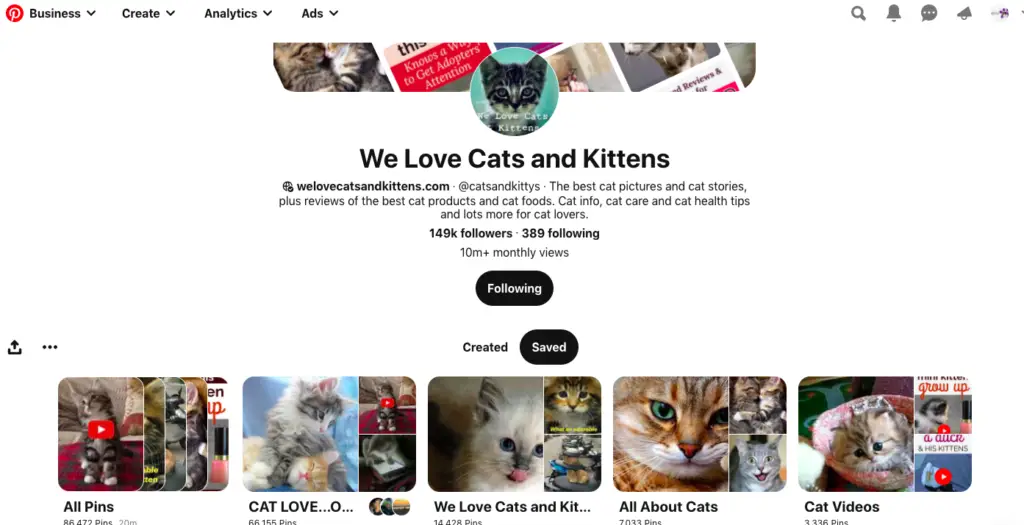
Task: Expand the Create dropdown menu
Action: pos(148,13)
